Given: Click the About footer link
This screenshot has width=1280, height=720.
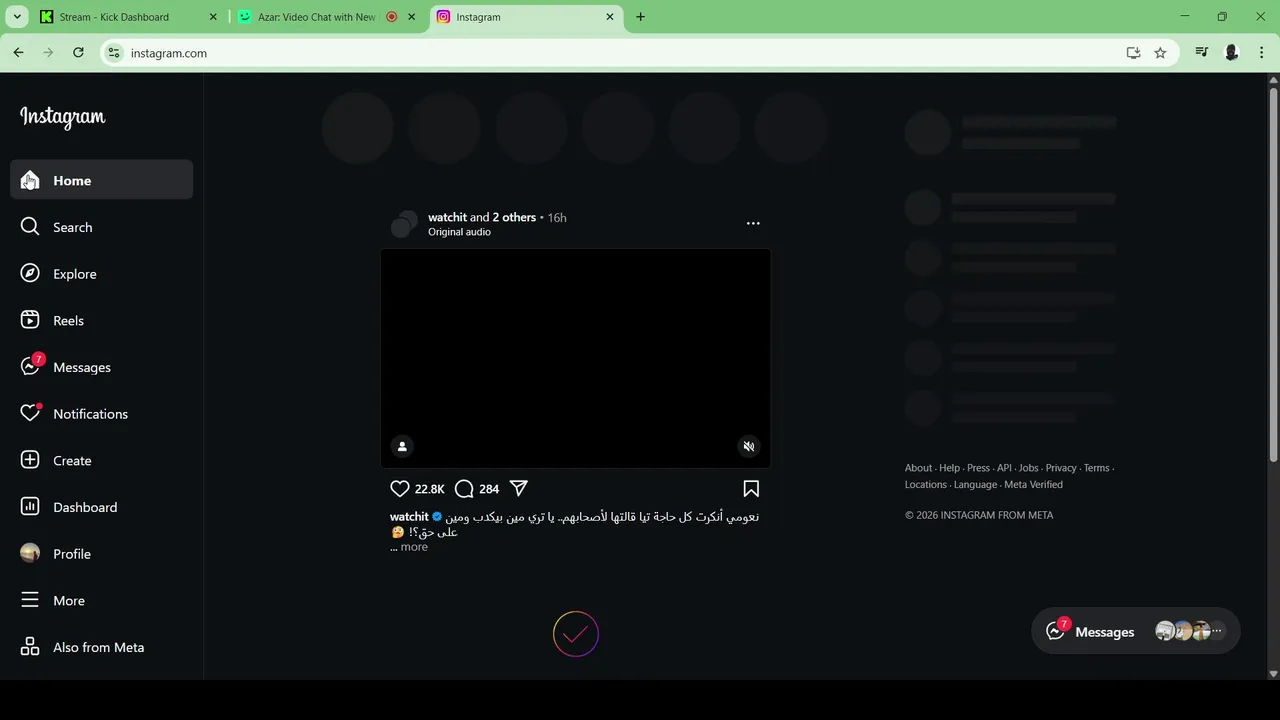Looking at the screenshot, I should tap(918, 468).
